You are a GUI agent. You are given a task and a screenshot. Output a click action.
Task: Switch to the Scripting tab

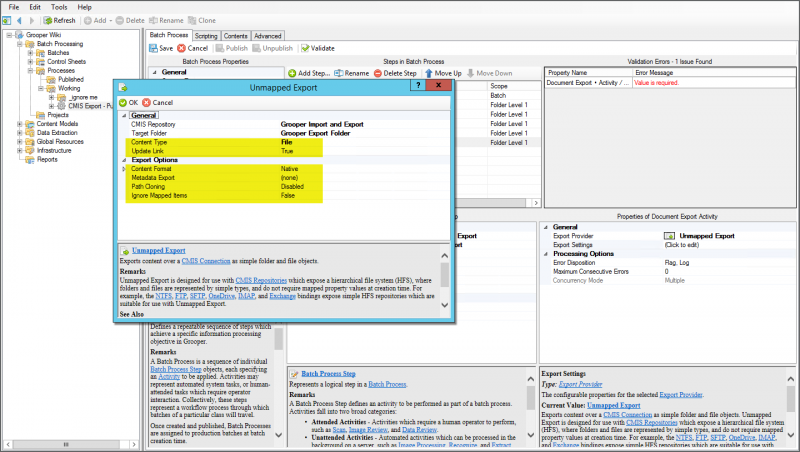[206, 35]
